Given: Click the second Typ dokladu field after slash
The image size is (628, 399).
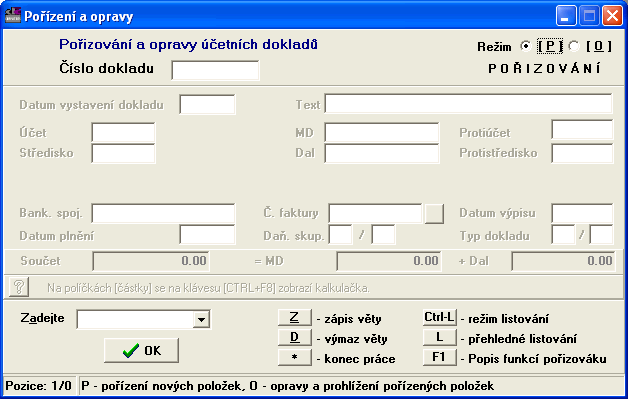Looking at the screenshot, I should coord(601,234).
